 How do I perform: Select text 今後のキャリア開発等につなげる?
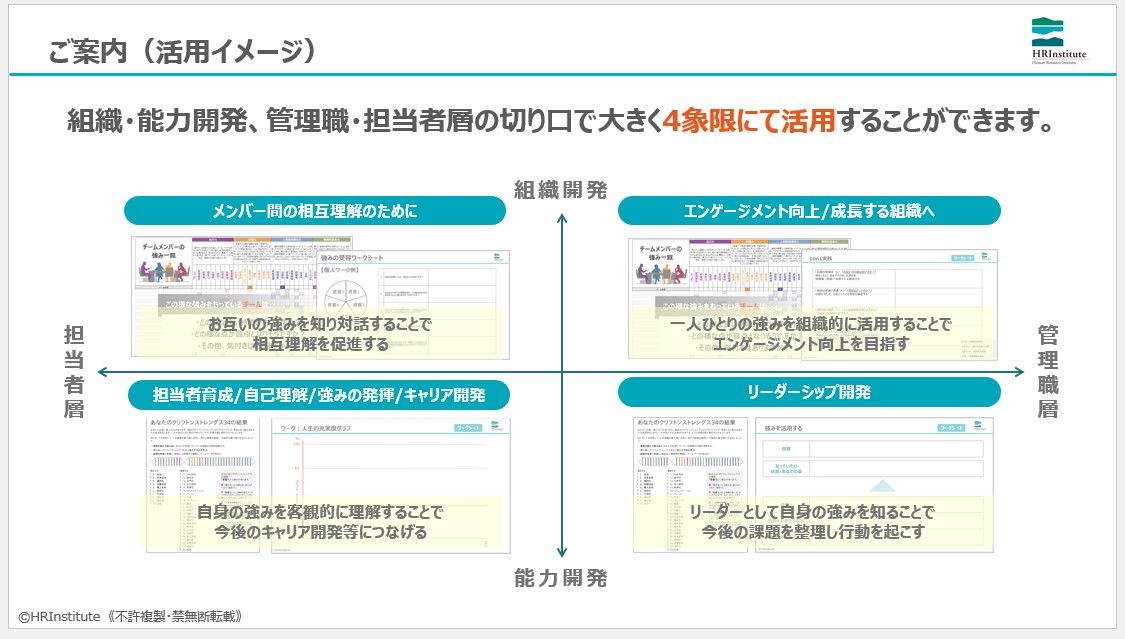320,532
